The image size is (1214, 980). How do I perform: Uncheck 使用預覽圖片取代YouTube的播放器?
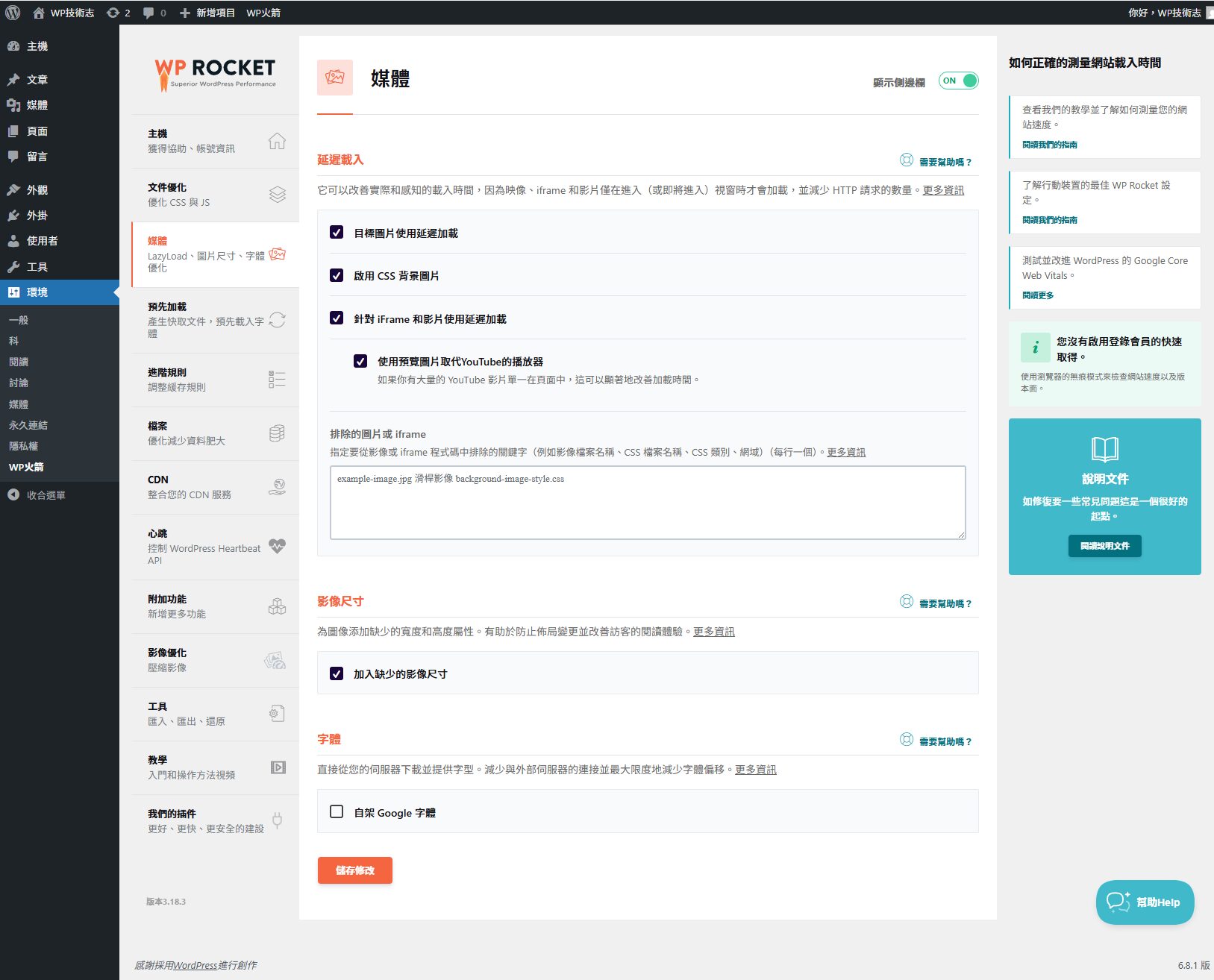pyautogui.click(x=360, y=361)
